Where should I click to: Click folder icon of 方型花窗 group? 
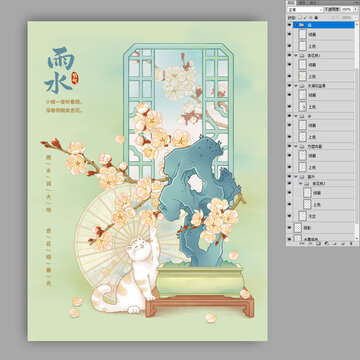302,146
